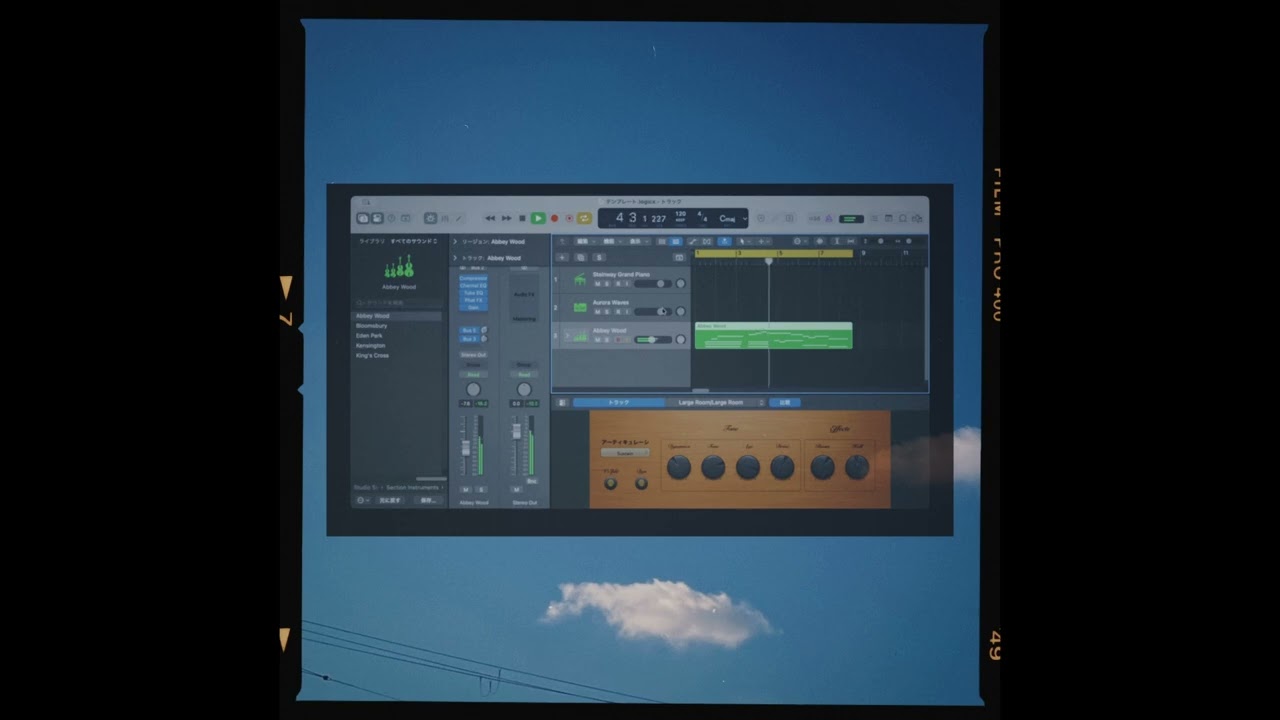1280x720 pixels.
Task: Click the Stop transport button
Action: coord(522,218)
